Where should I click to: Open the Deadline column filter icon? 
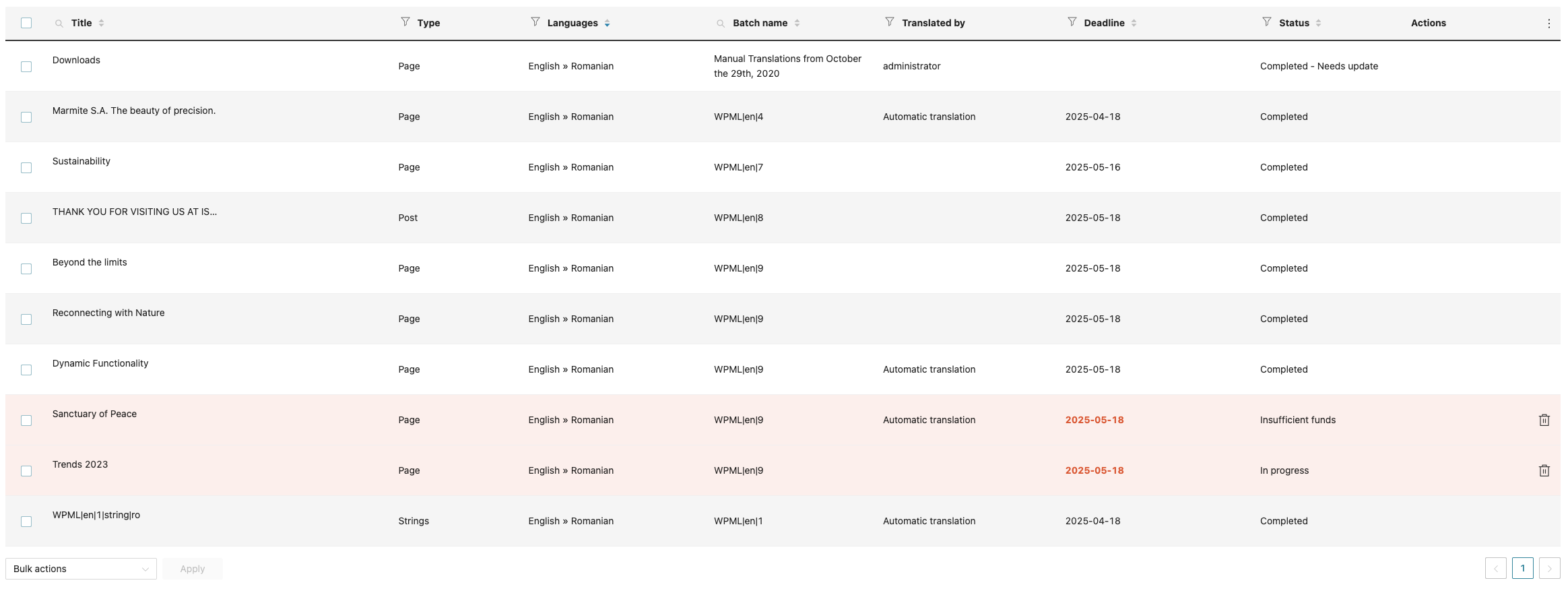click(1072, 22)
